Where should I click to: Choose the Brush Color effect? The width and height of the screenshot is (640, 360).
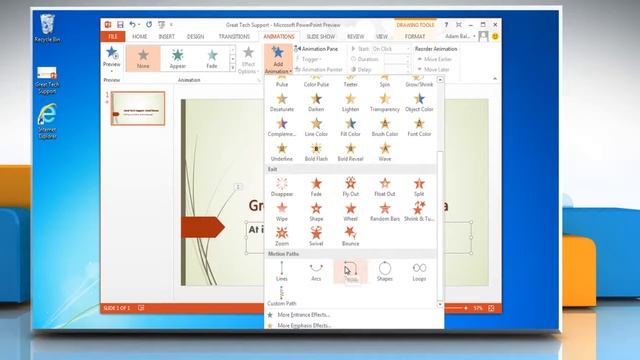click(x=384, y=127)
